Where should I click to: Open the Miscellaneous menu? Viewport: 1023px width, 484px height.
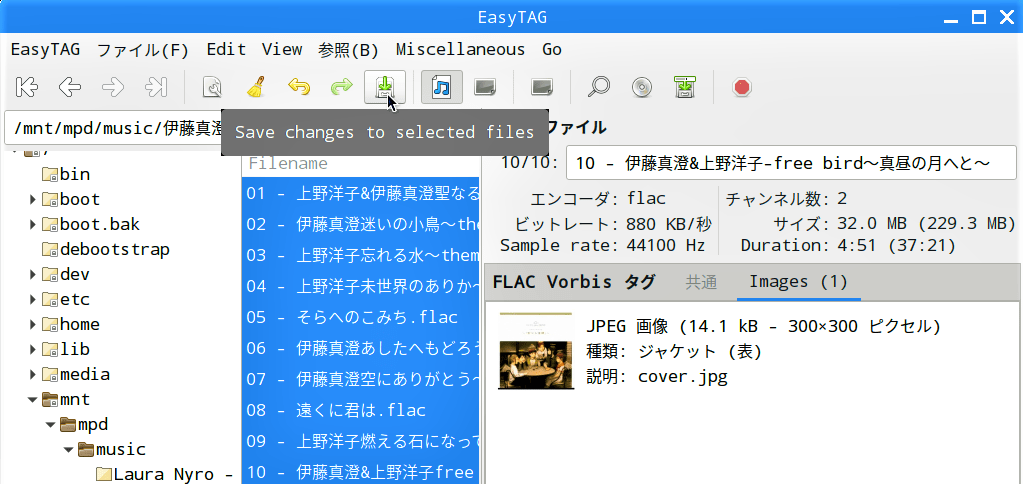click(461, 50)
